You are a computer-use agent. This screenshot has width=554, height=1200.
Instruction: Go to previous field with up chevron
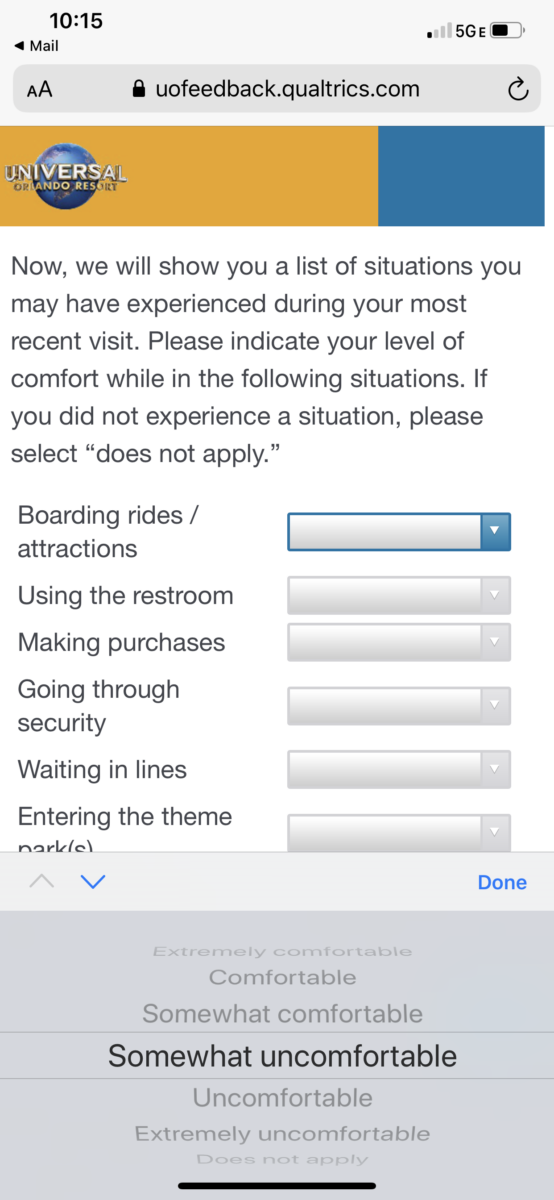pos(42,882)
